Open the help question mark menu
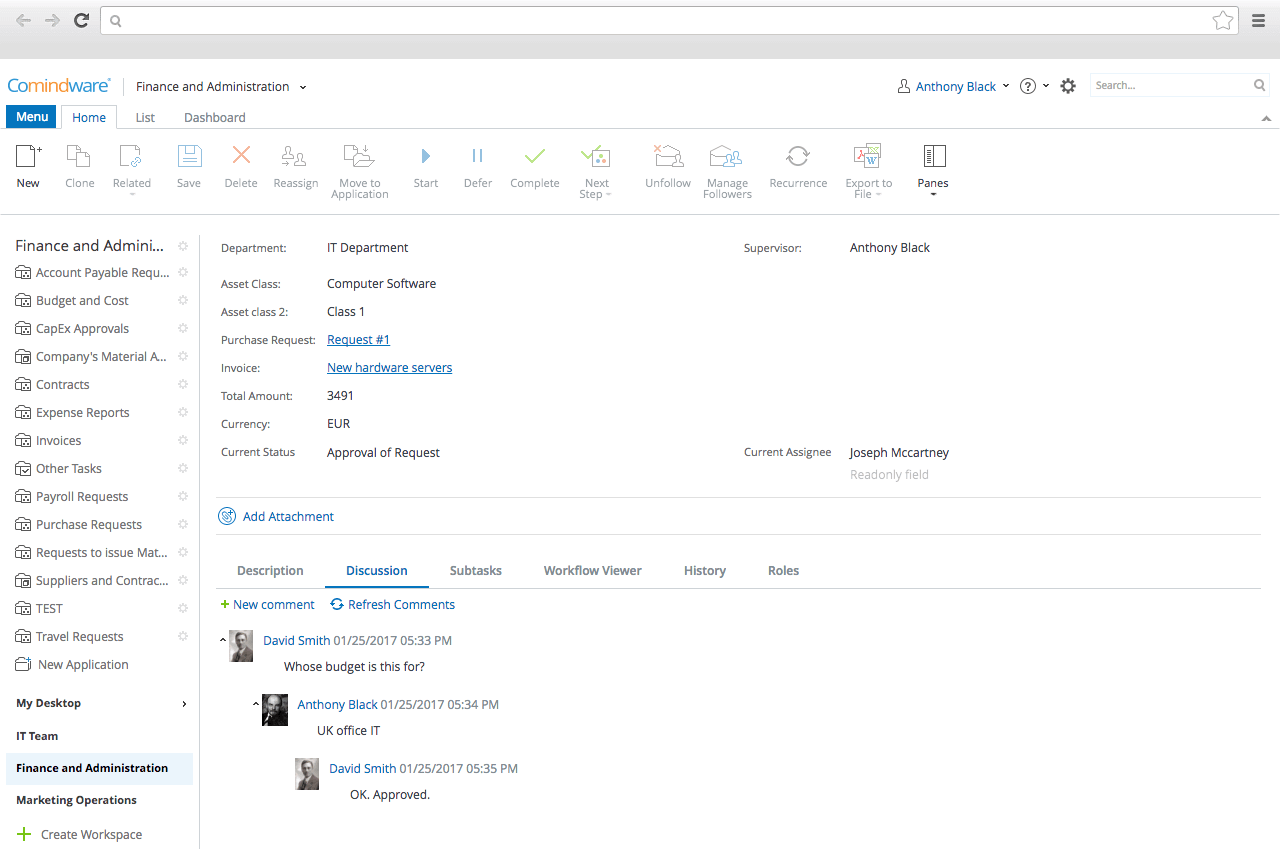Viewport: 1280px width, 859px height. [x=1034, y=86]
